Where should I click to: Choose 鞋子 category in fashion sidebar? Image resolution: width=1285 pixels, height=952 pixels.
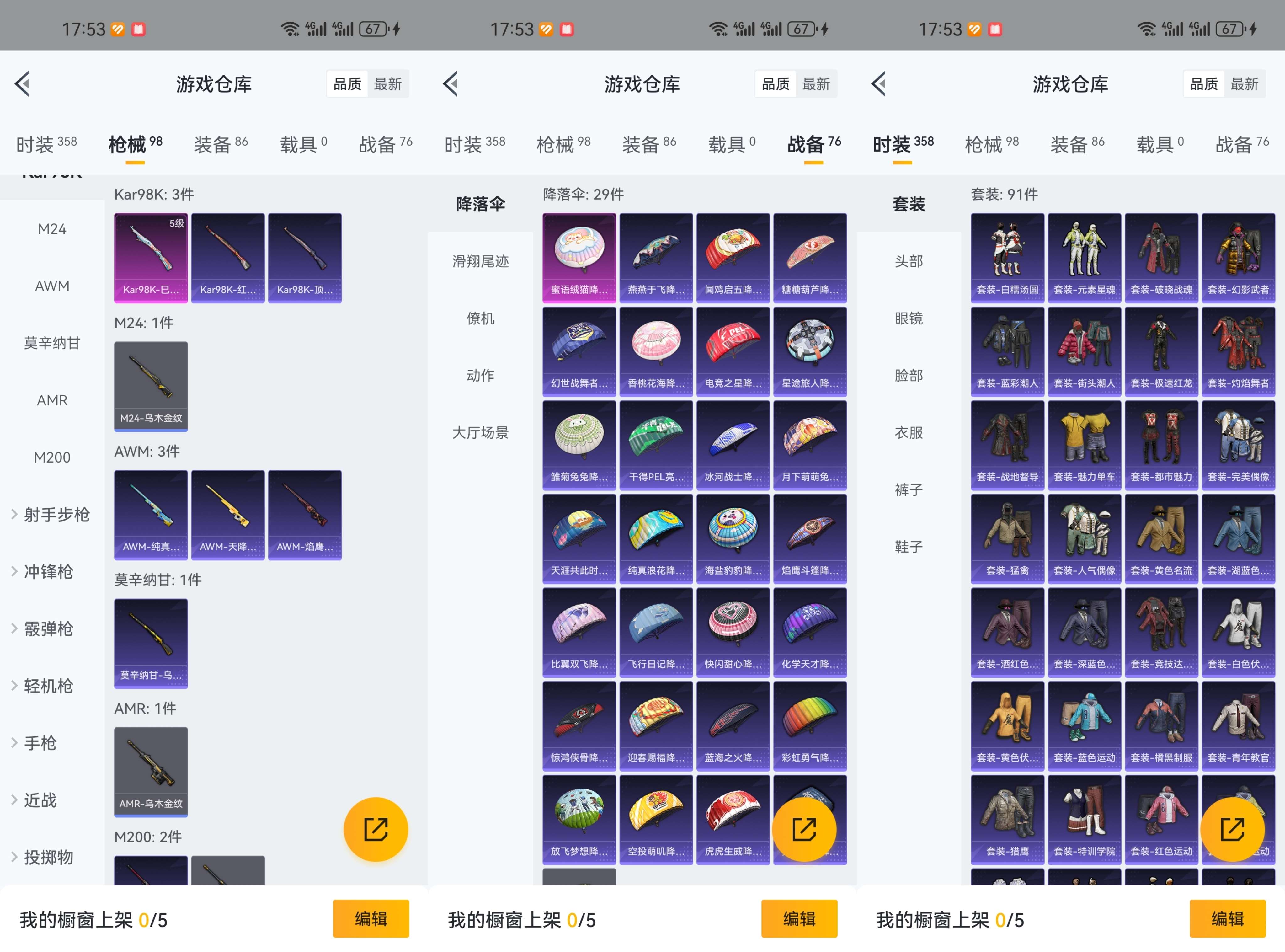click(x=909, y=547)
